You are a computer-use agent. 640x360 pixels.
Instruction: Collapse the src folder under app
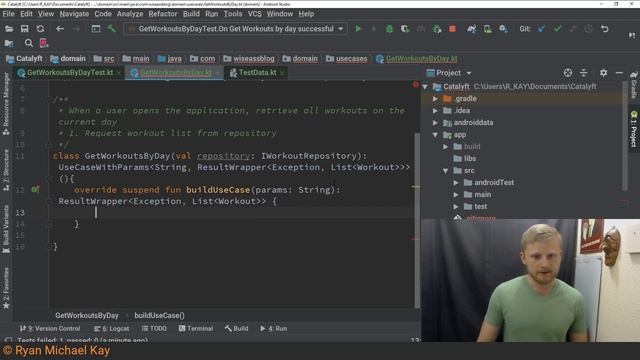click(x=446, y=171)
